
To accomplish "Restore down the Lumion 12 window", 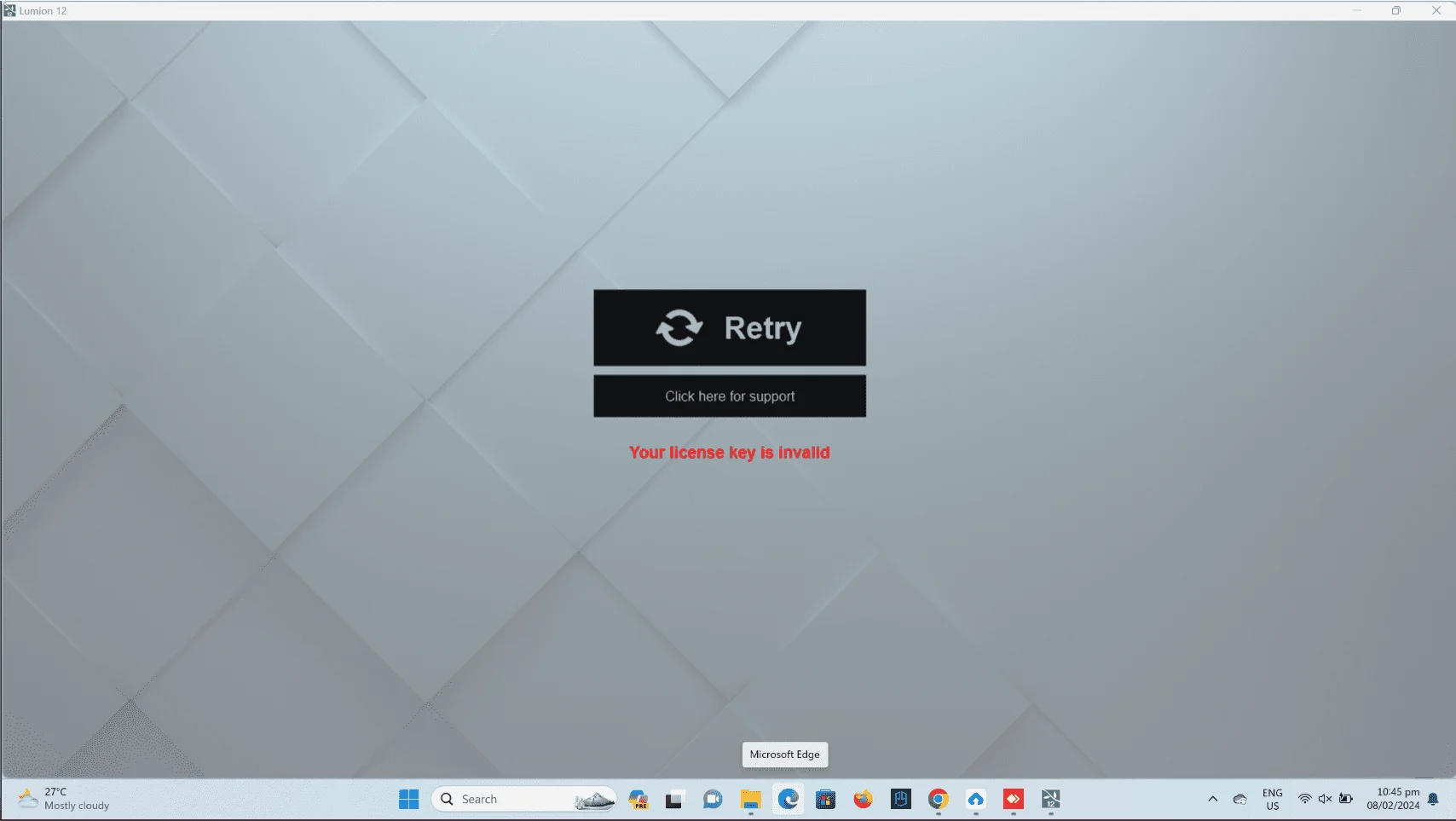I will click(1396, 10).
